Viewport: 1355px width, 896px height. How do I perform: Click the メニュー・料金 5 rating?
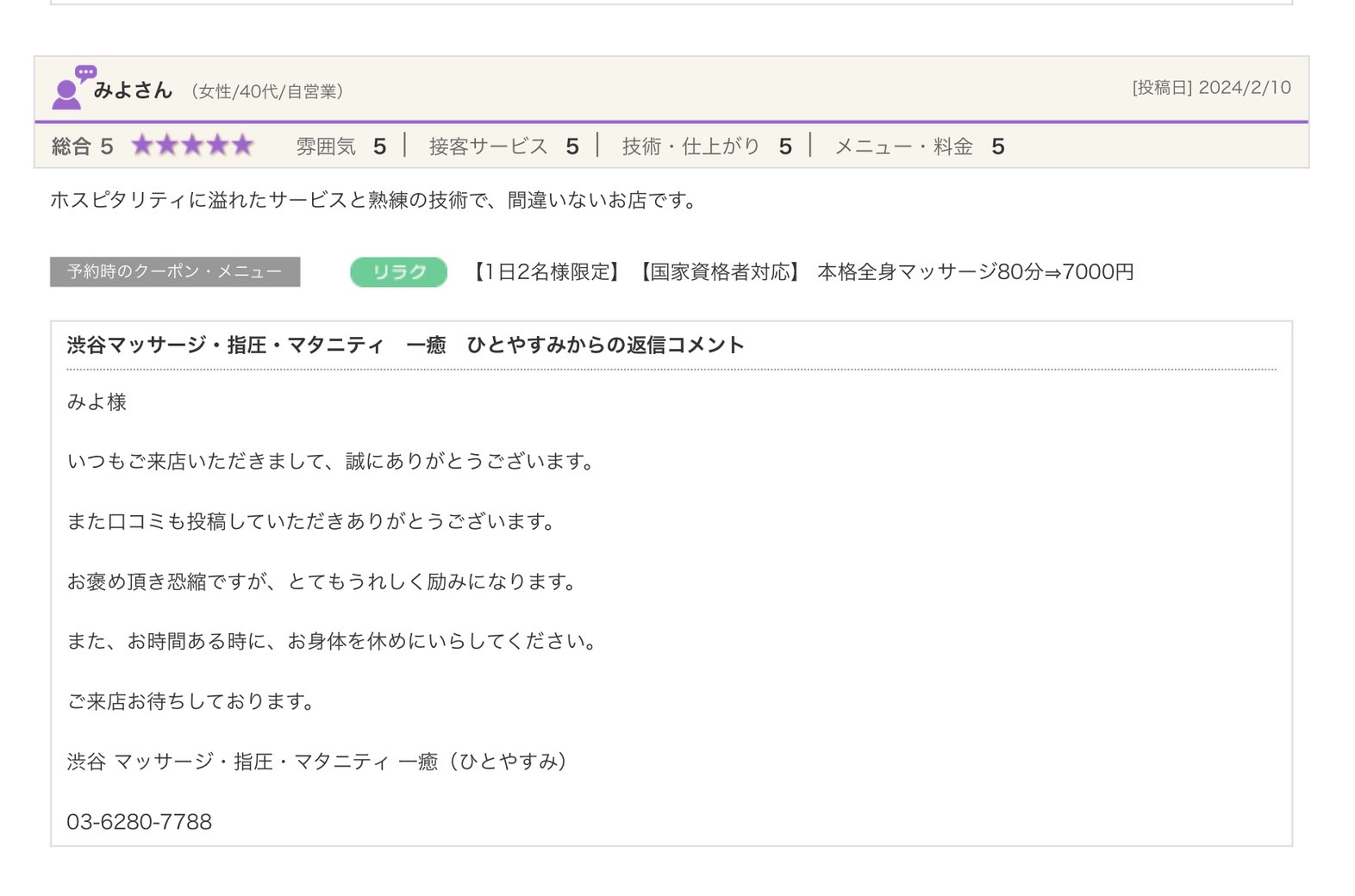coord(919,146)
